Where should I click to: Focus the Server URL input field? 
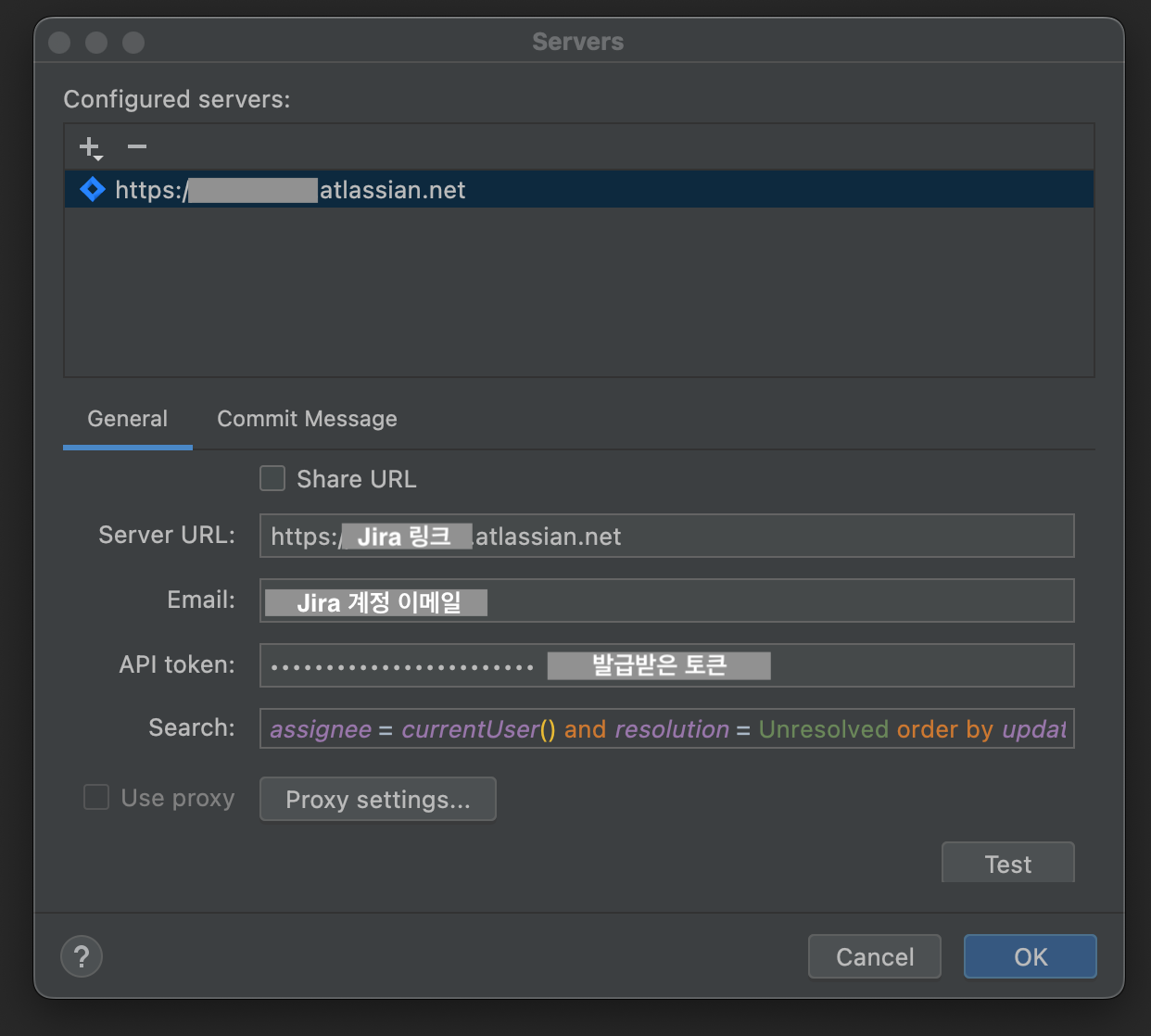667,536
